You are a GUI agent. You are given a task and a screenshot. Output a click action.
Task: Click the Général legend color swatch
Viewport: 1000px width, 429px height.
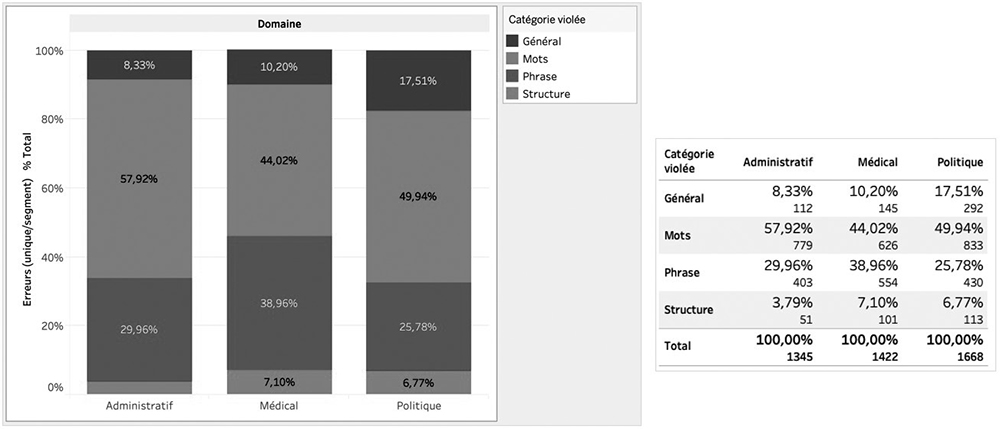point(512,41)
